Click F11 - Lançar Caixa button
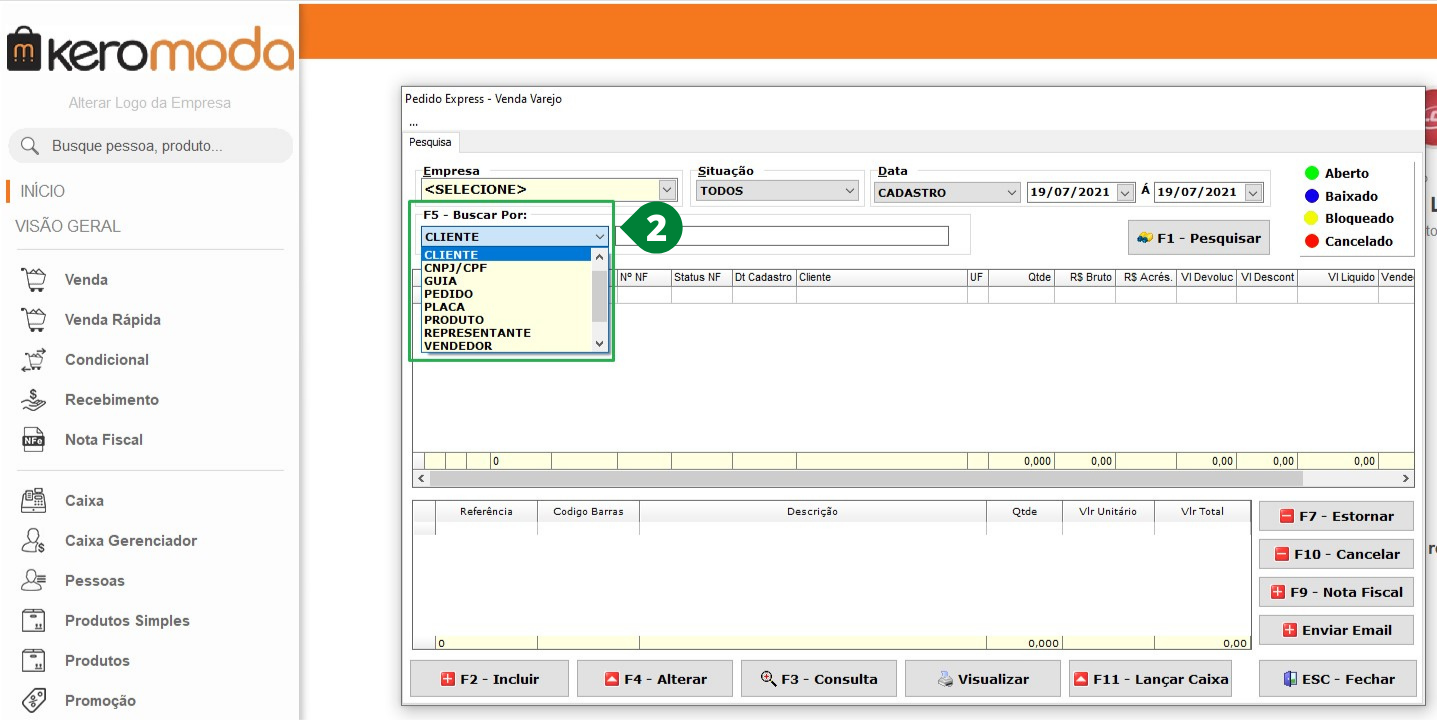1437x720 pixels. pos(1149,679)
